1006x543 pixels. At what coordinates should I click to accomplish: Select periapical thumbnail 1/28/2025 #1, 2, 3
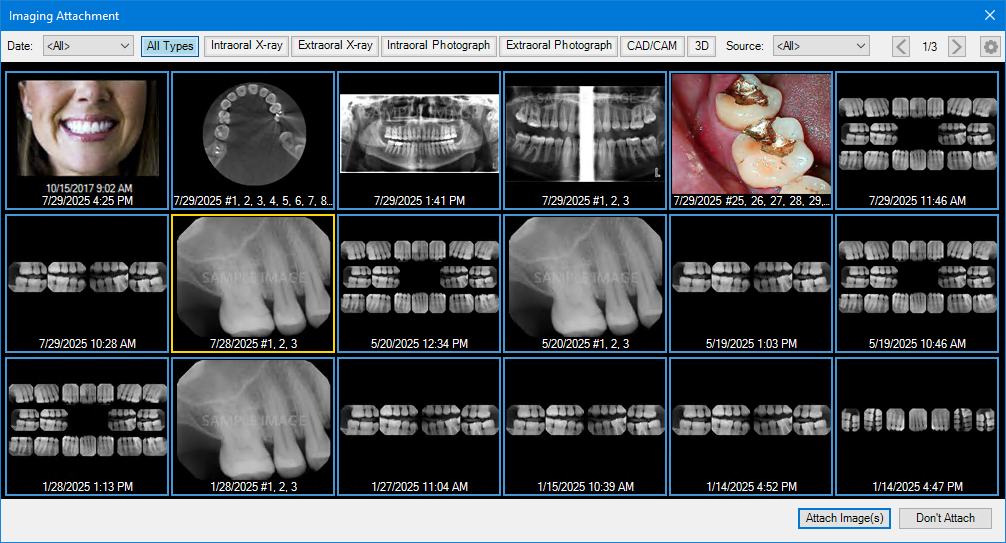[253, 427]
